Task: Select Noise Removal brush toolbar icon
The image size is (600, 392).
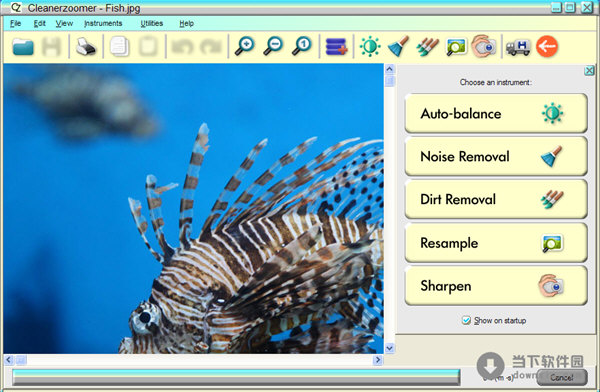Action: click(398, 46)
